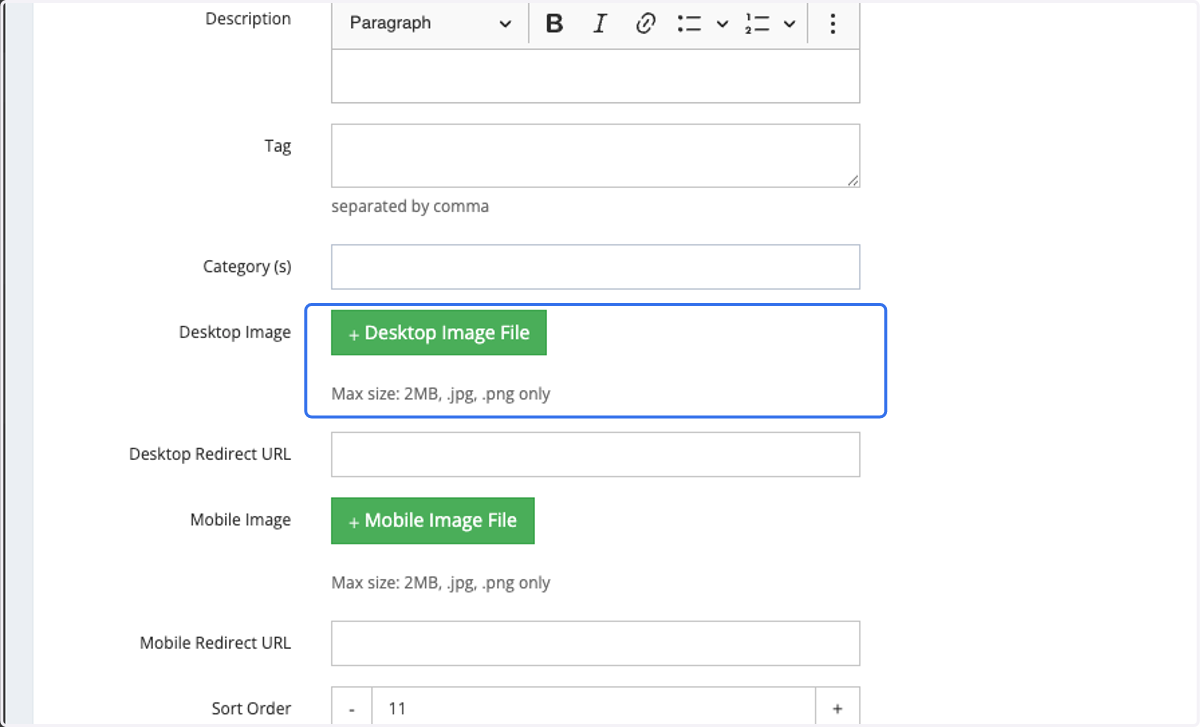Click the Desktop Redirect URL field
The image size is (1200, 727).
tap(596, 454)
